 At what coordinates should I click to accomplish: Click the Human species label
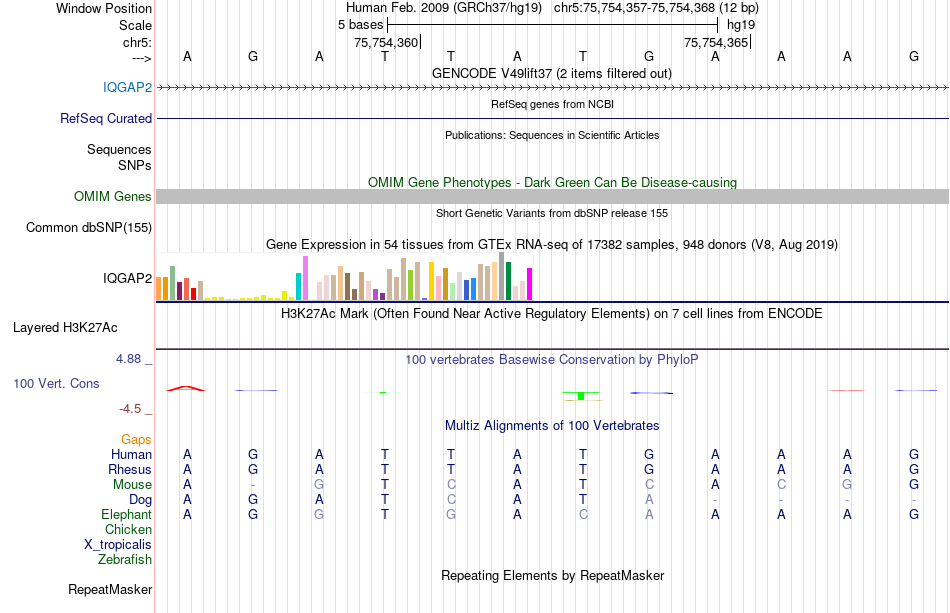(x=131, y=454)
